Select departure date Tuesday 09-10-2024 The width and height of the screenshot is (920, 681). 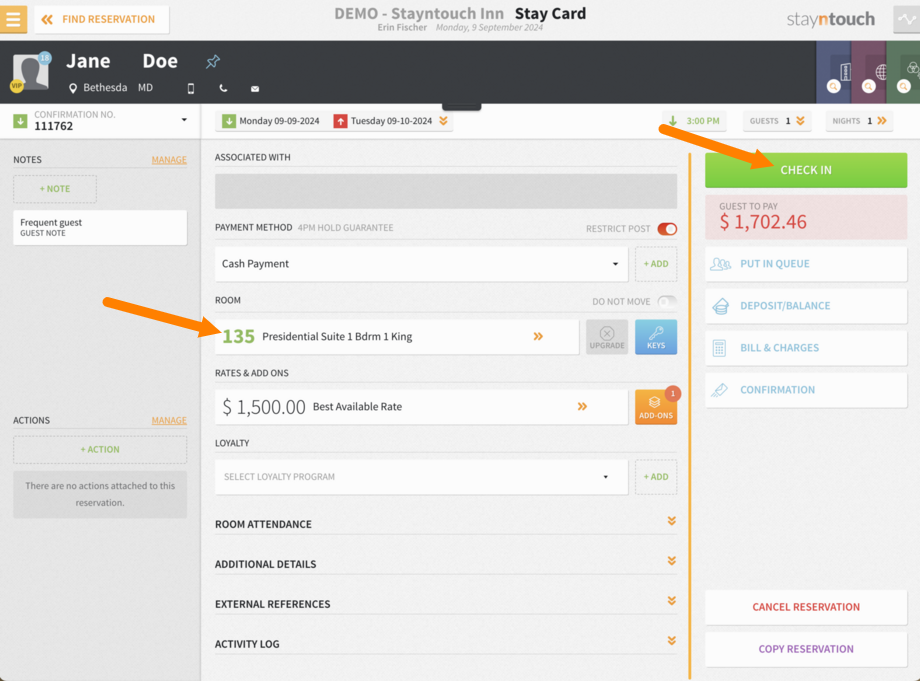(383, 121)
